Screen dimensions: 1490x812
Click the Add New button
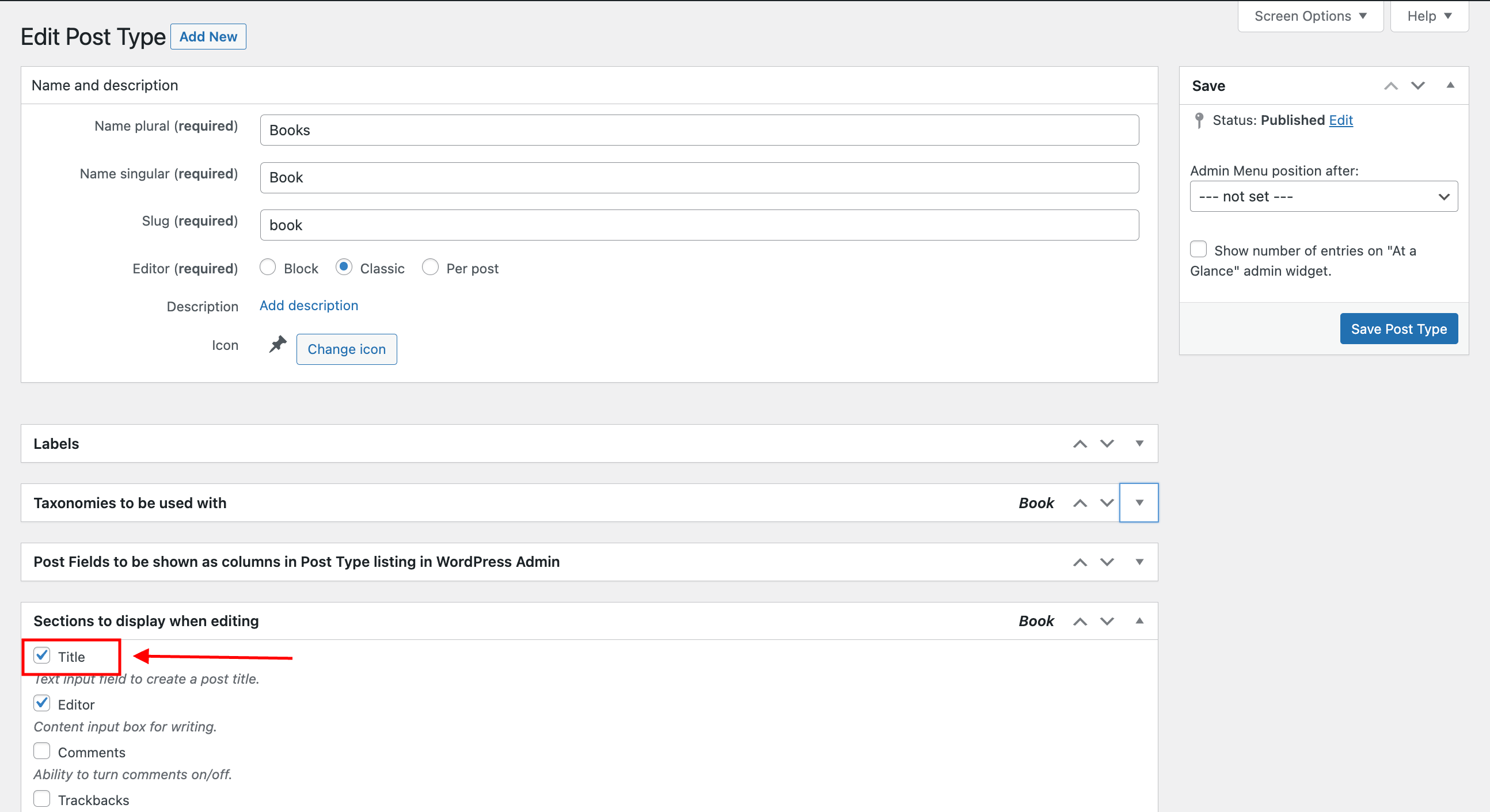[208, 36]
